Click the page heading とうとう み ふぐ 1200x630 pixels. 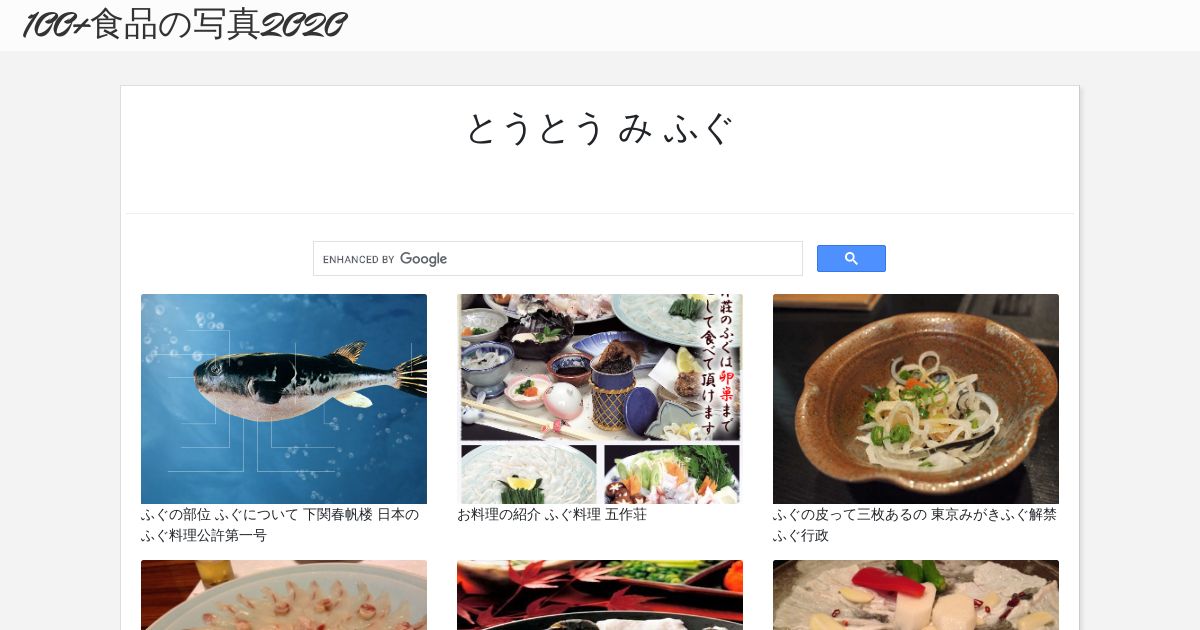point(600,129)
